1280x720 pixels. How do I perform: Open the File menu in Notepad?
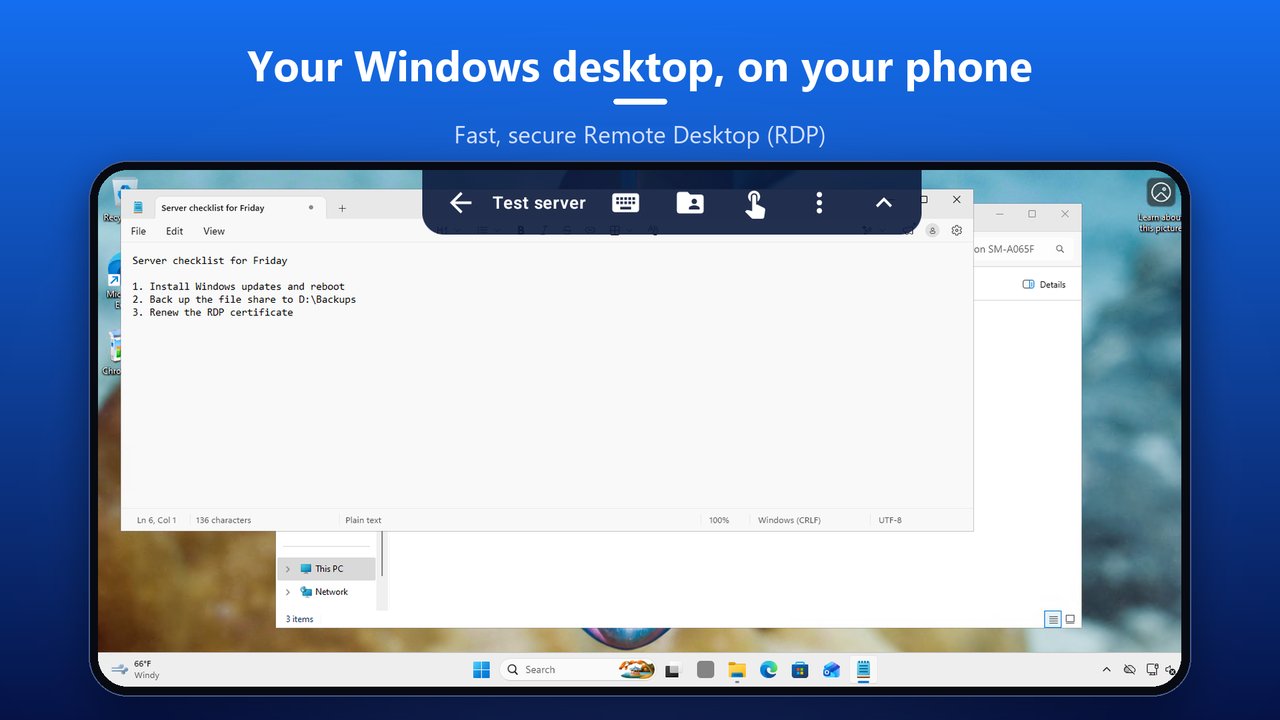point(139,231)
